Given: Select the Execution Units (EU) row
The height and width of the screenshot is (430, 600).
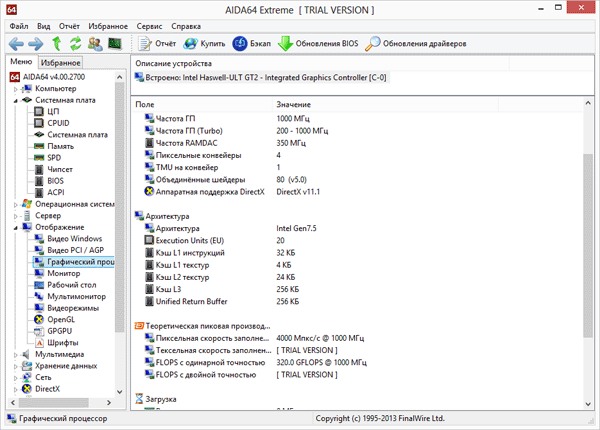Looking at the screenshot, I should pos(214,241).
